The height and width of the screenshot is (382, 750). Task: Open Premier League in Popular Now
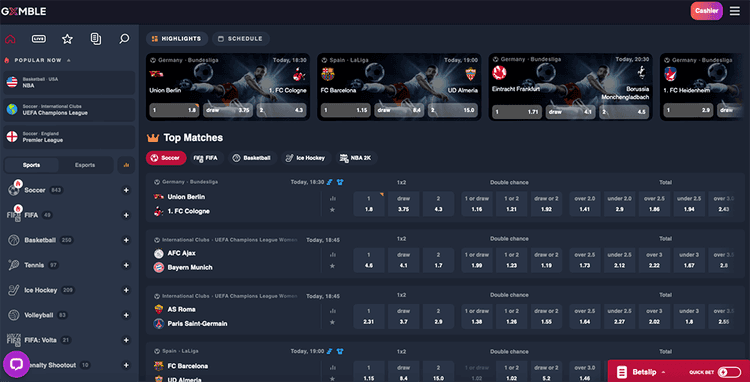(69, 137)
